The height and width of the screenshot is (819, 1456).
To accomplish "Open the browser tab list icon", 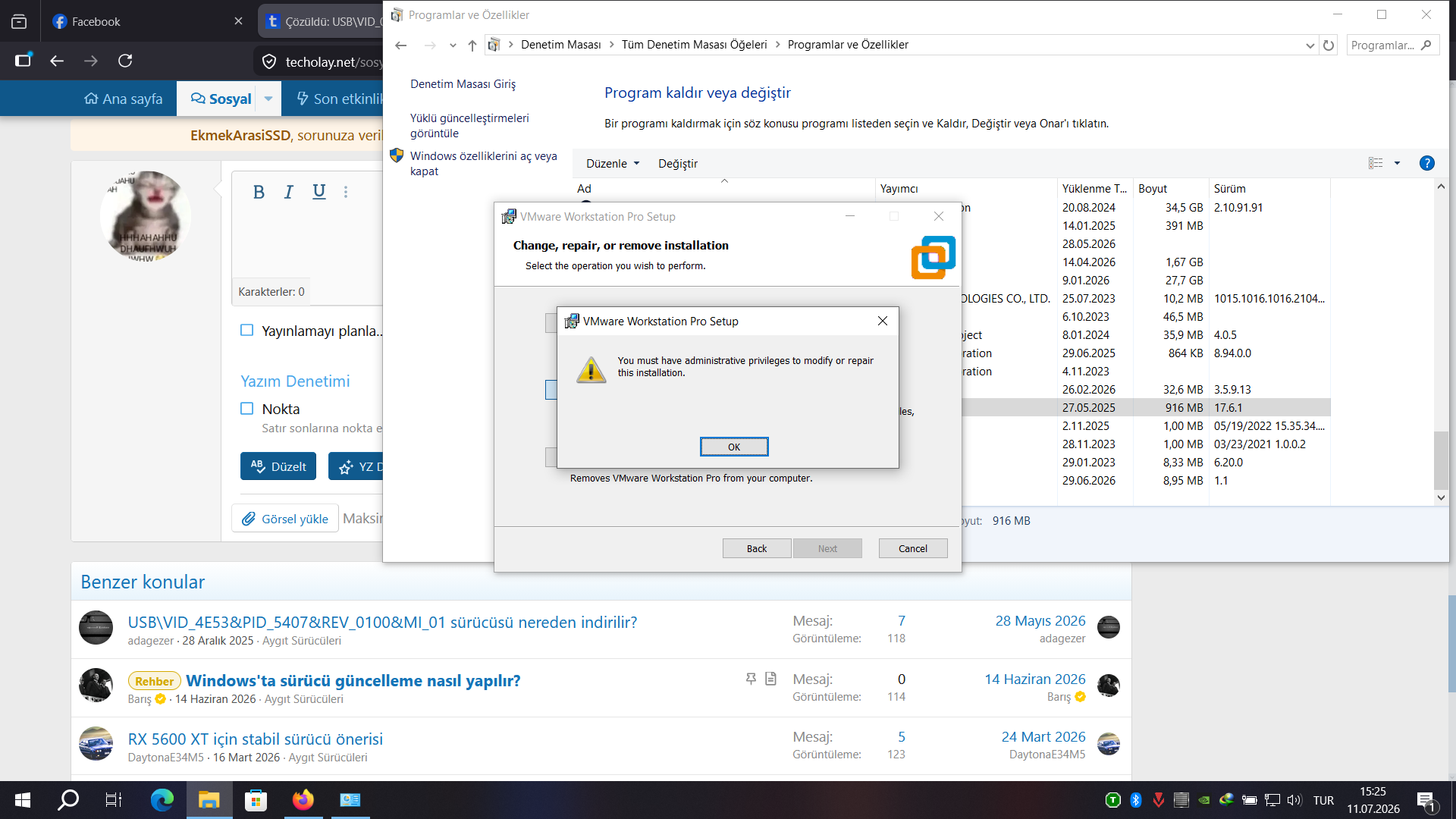I will coord(19,21).
